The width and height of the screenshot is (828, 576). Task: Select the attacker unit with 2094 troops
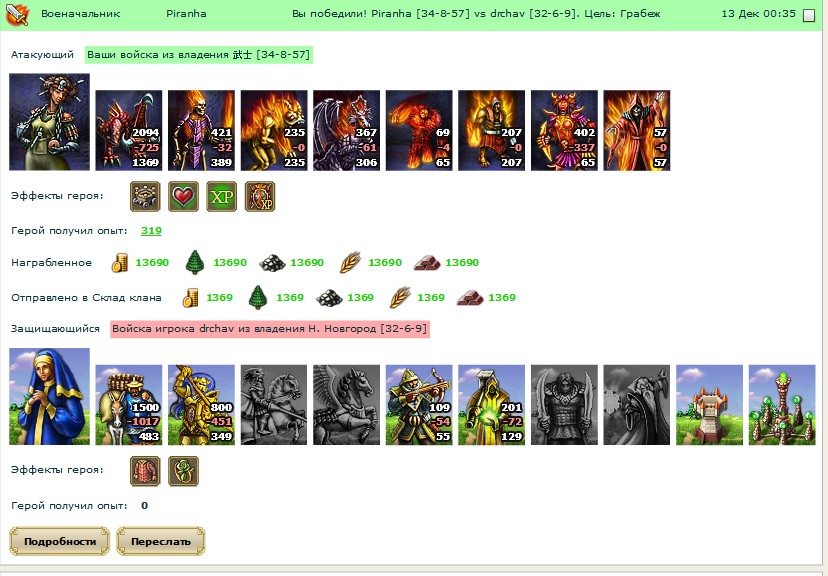coord(128,130)
